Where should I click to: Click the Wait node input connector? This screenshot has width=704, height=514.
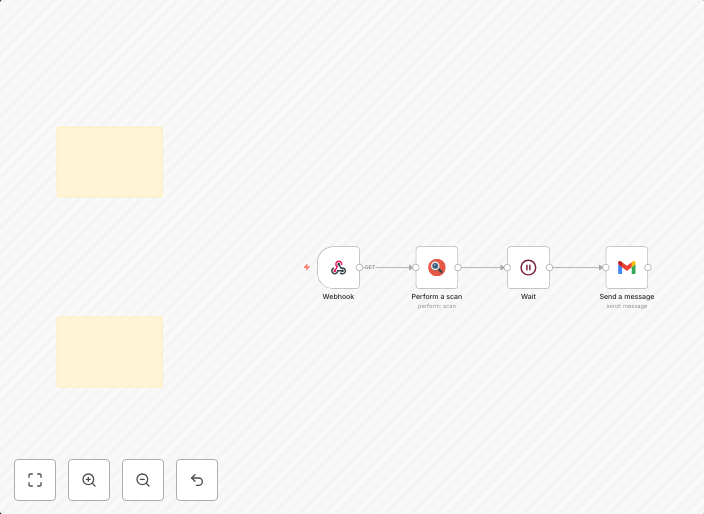point(507,268)
